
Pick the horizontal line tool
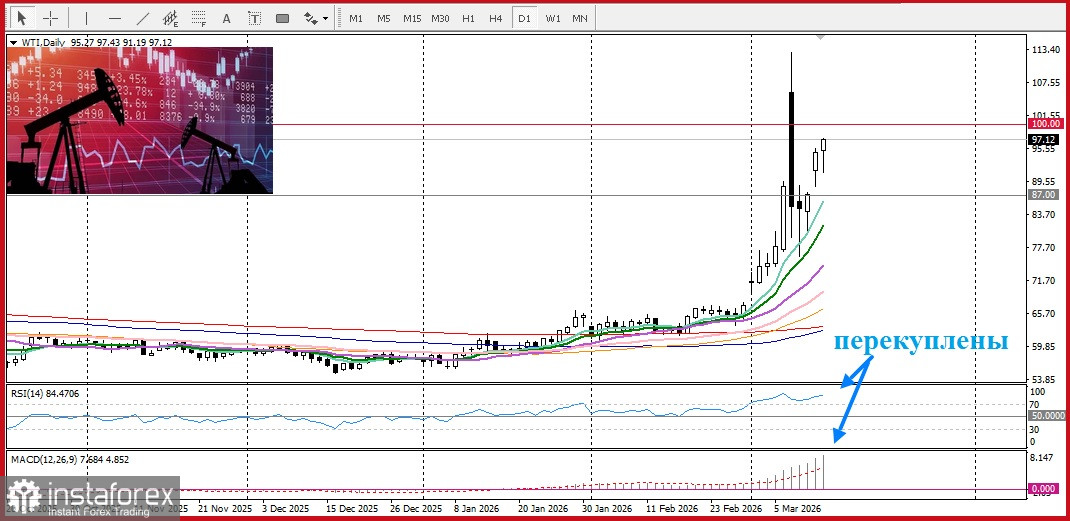tap(114, 18)
